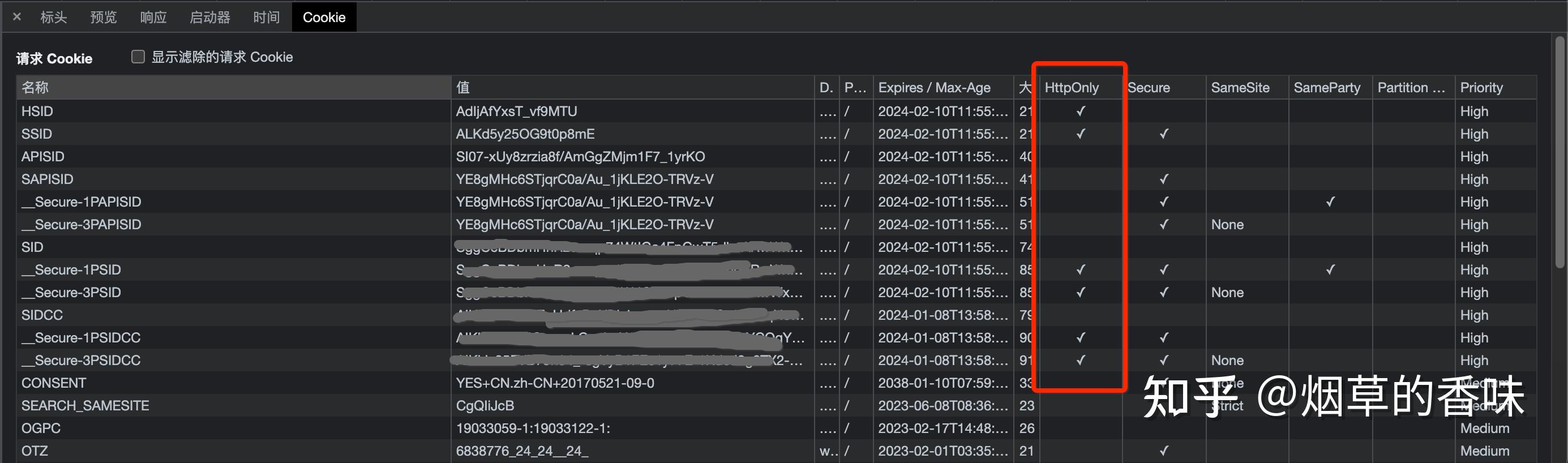Select the 时间 tab
The width and height of the screenshot is (1568, 463).
click(267, 17)
